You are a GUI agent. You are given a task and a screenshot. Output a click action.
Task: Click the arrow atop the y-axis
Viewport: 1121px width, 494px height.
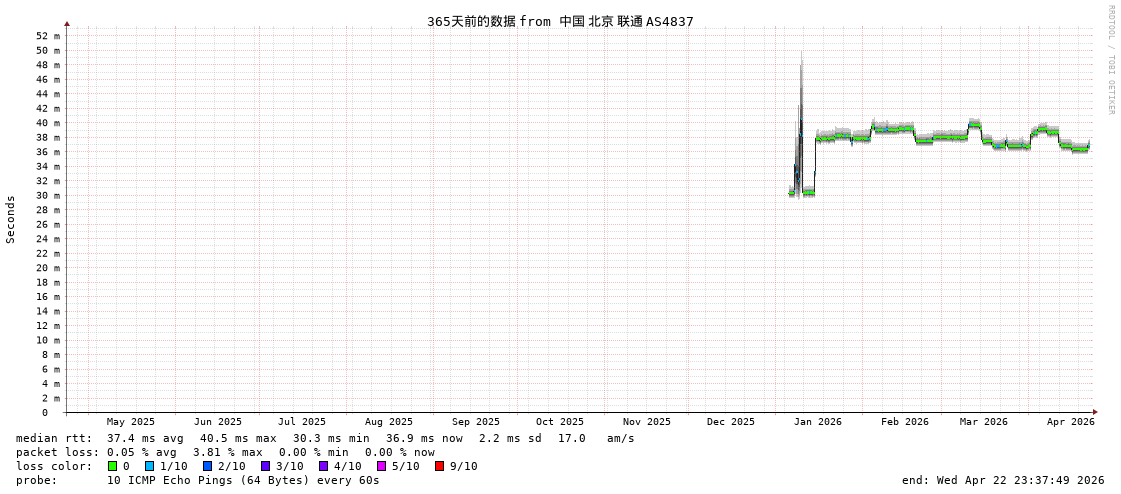coord(67,23)
